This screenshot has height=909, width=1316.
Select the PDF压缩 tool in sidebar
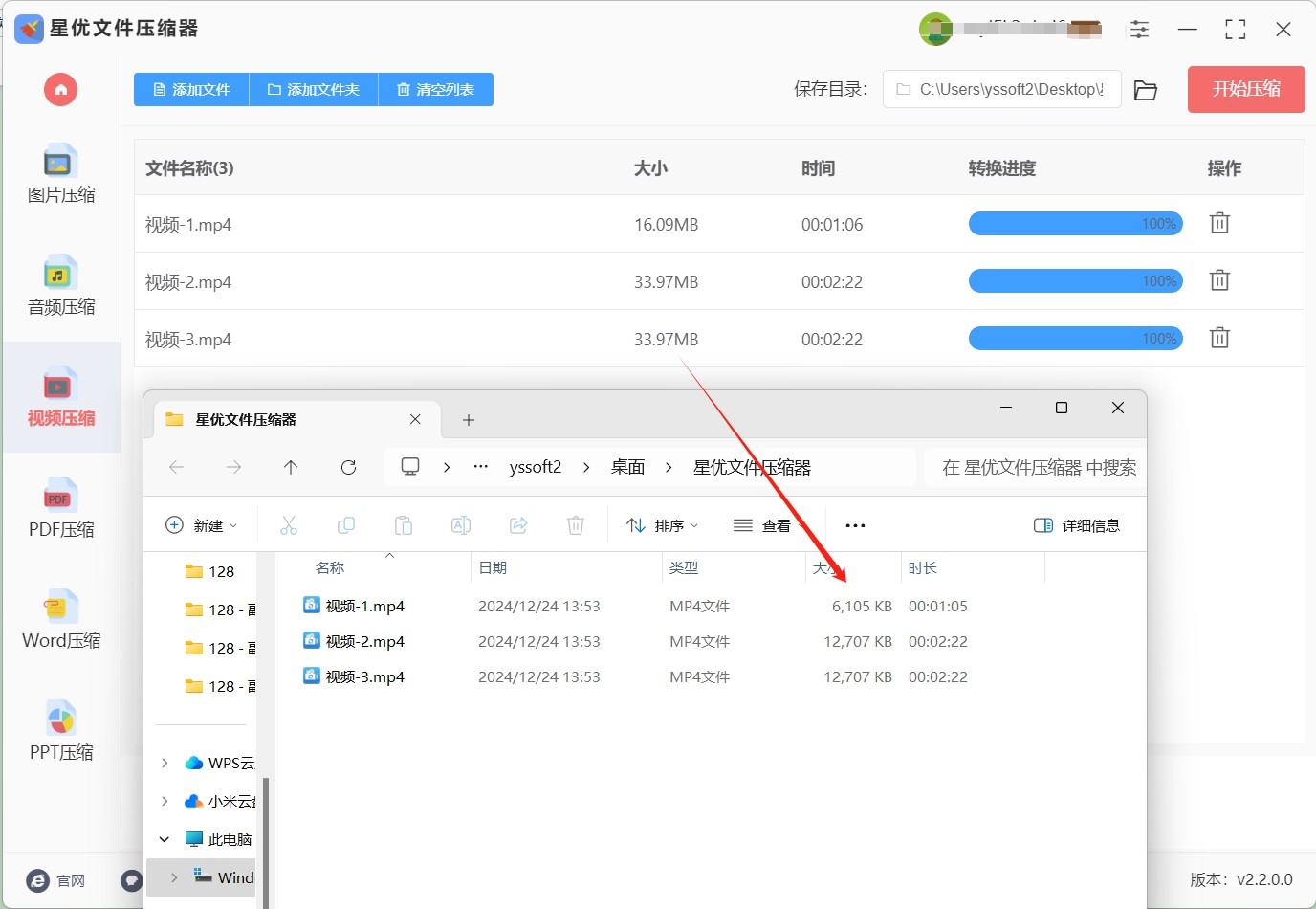pyautogui.click(x=61, y=509)
